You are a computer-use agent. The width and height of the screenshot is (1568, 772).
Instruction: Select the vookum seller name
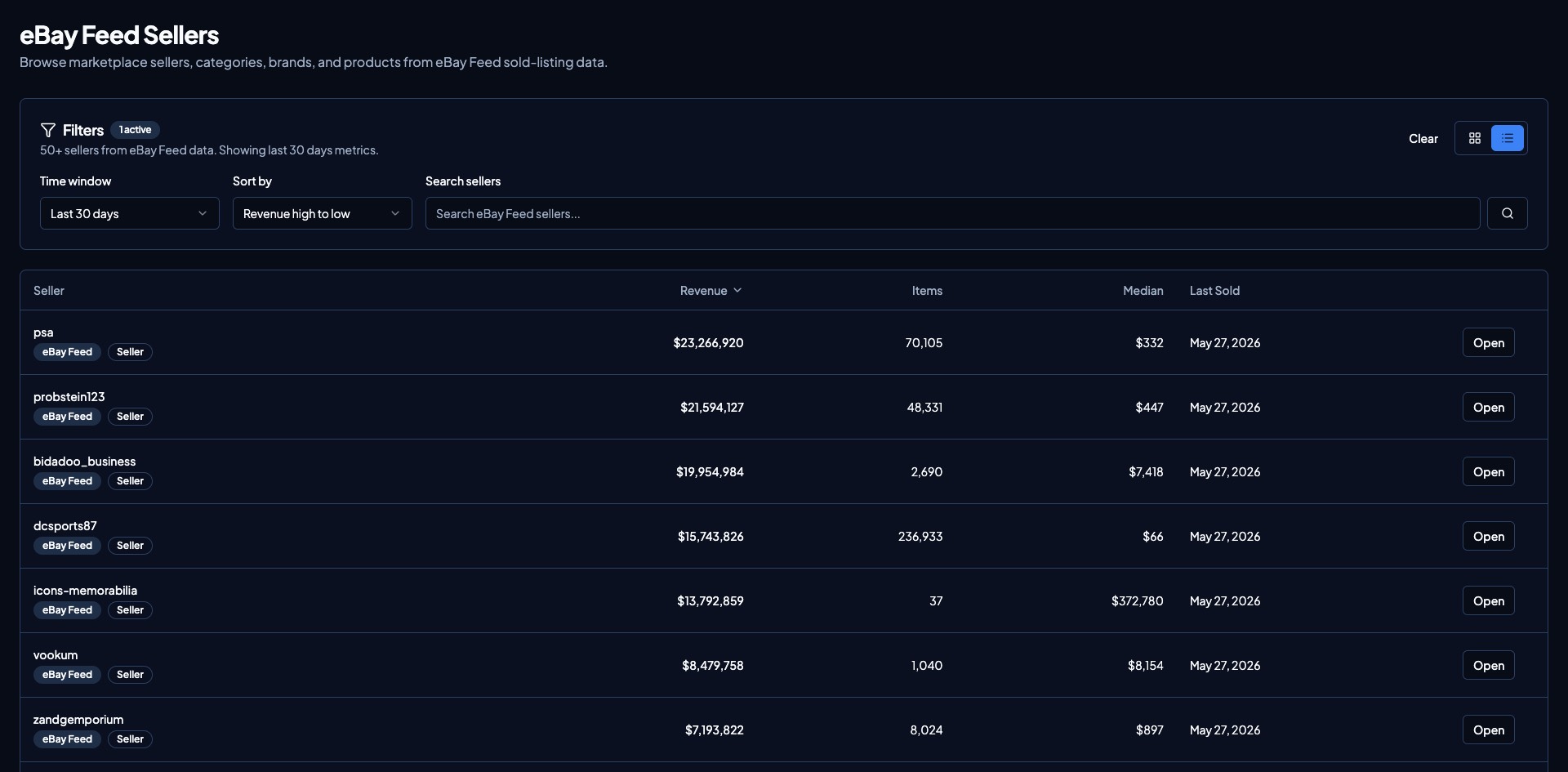[56, 655]
